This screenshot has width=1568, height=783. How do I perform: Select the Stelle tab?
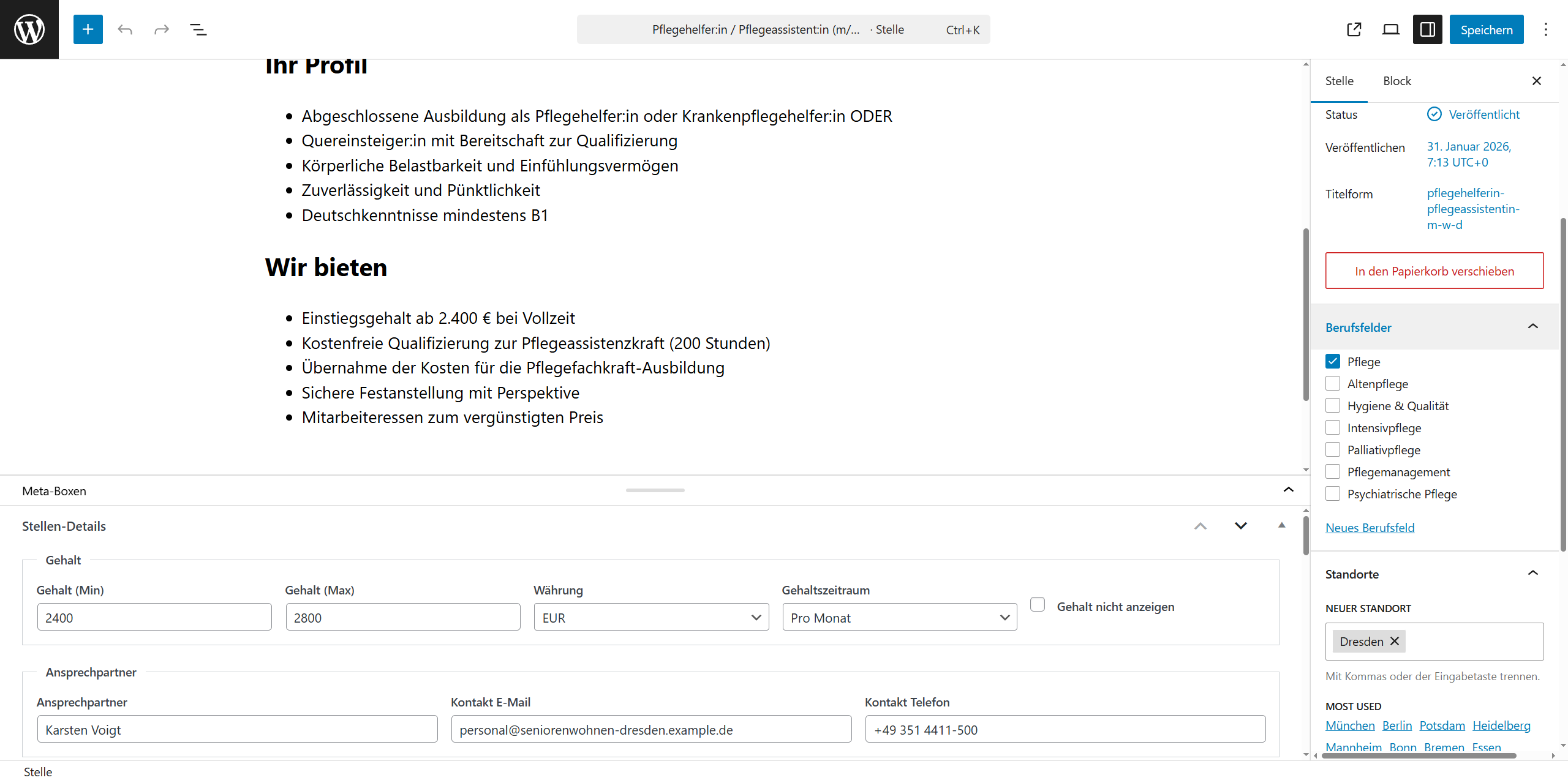1339,80
